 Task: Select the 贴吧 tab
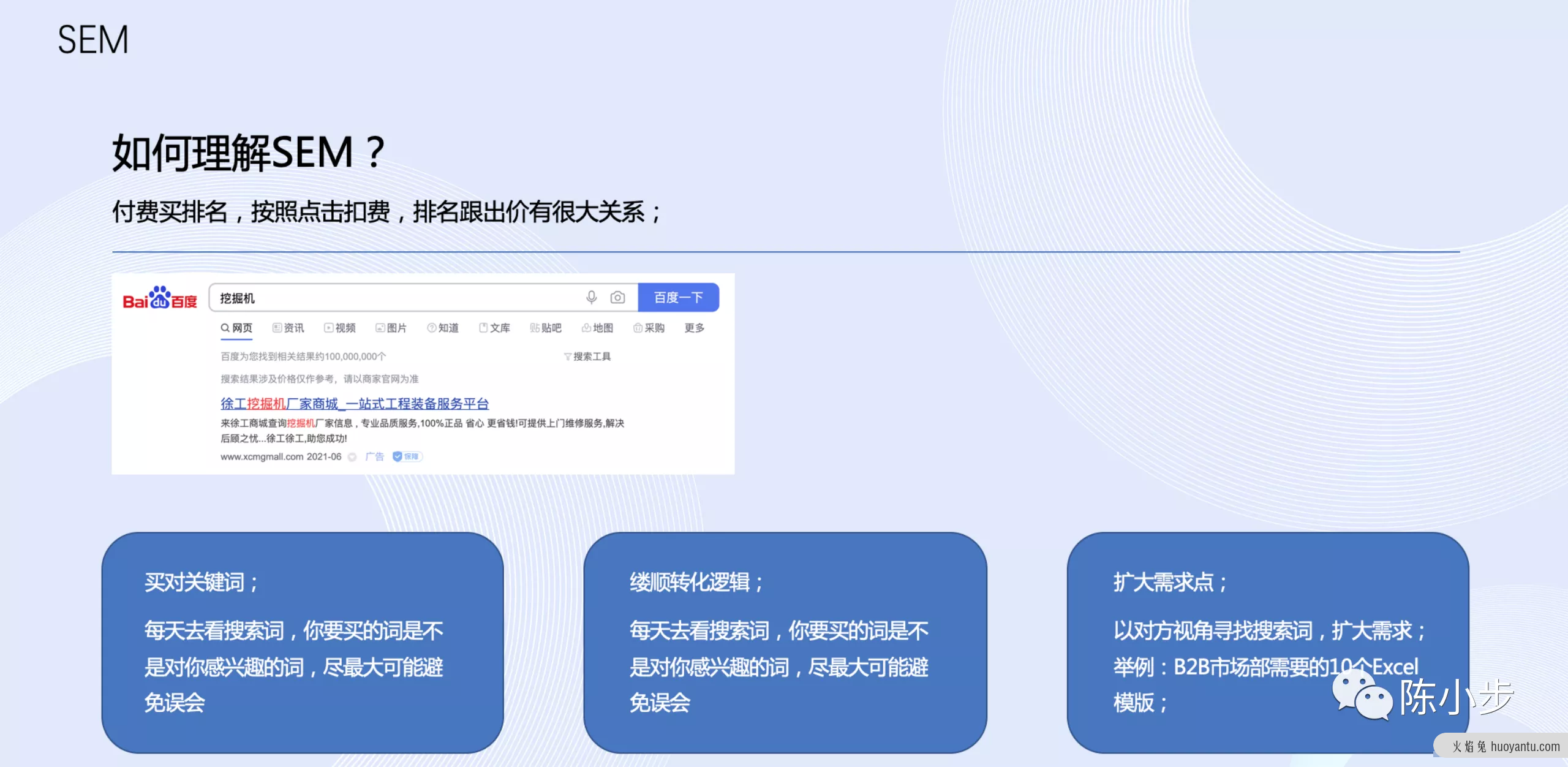546,328
